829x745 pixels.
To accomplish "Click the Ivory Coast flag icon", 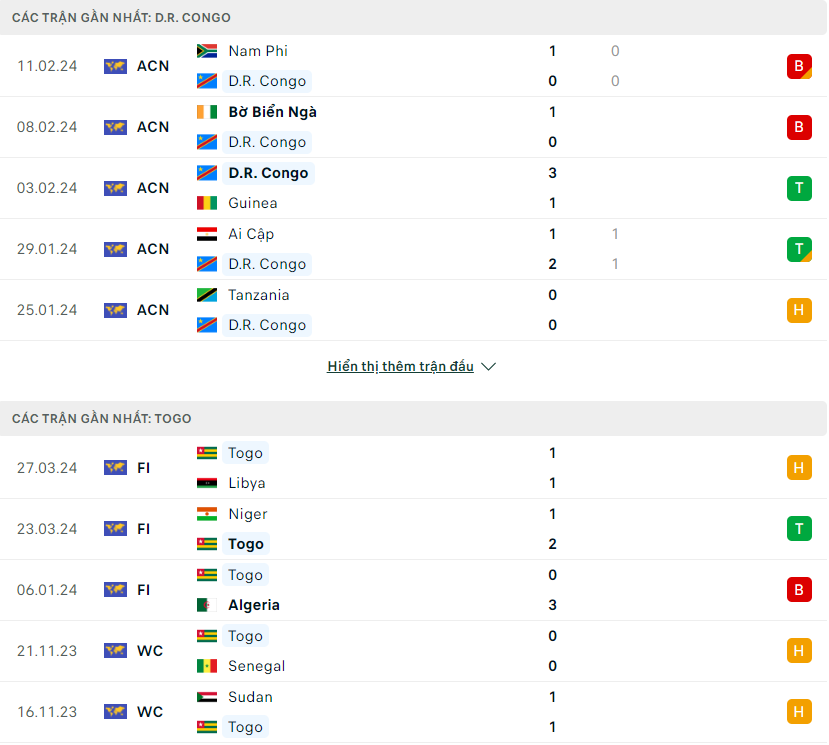I will click(207, 112).
